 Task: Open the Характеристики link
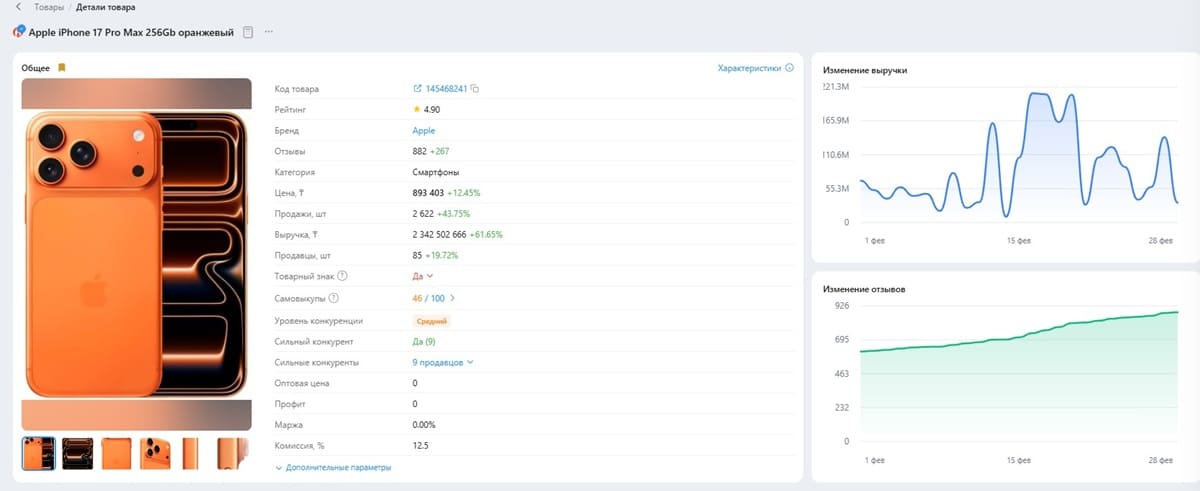coord(749,68)
